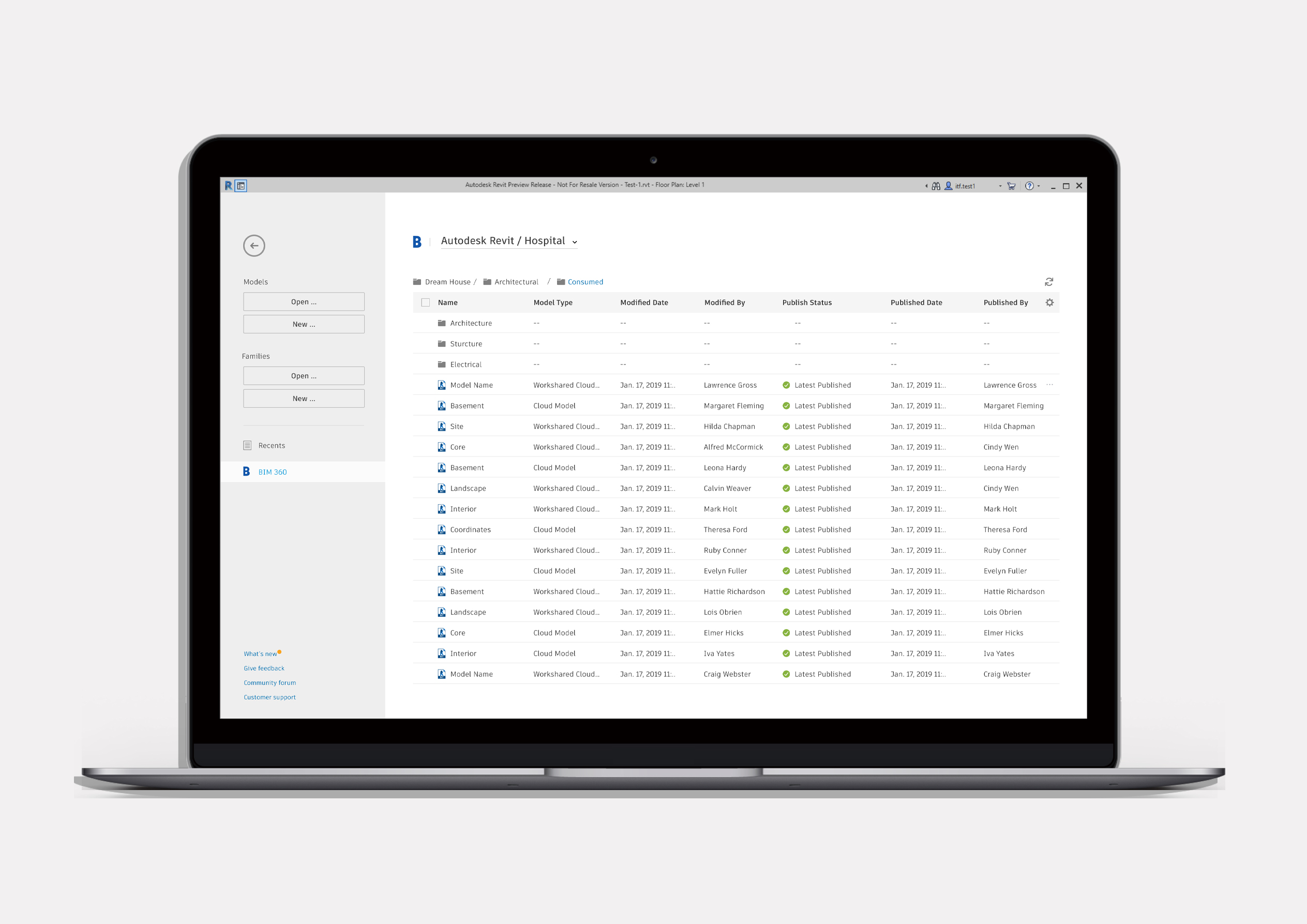Viewport: 1307px width, 924px height.
Task: Click the folder icon of Sturcture row
Action: click(442, 344)
